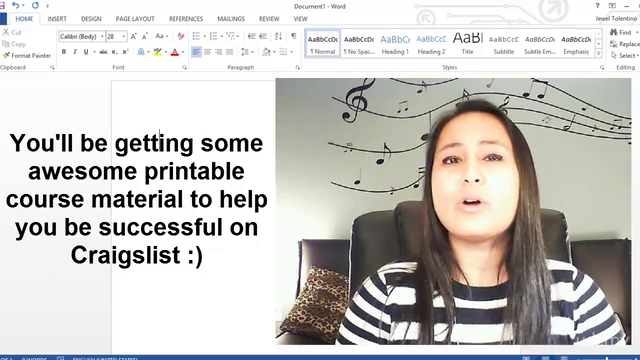Click the Change Case Aa icon

click(x=160, y=36)
